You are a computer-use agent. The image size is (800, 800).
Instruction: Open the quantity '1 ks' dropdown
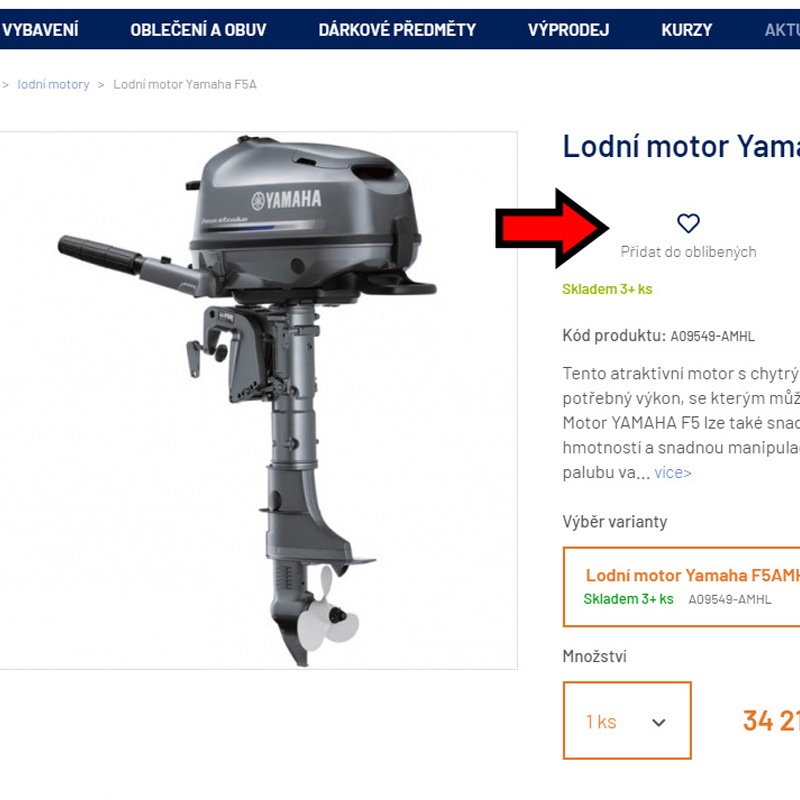627,720
